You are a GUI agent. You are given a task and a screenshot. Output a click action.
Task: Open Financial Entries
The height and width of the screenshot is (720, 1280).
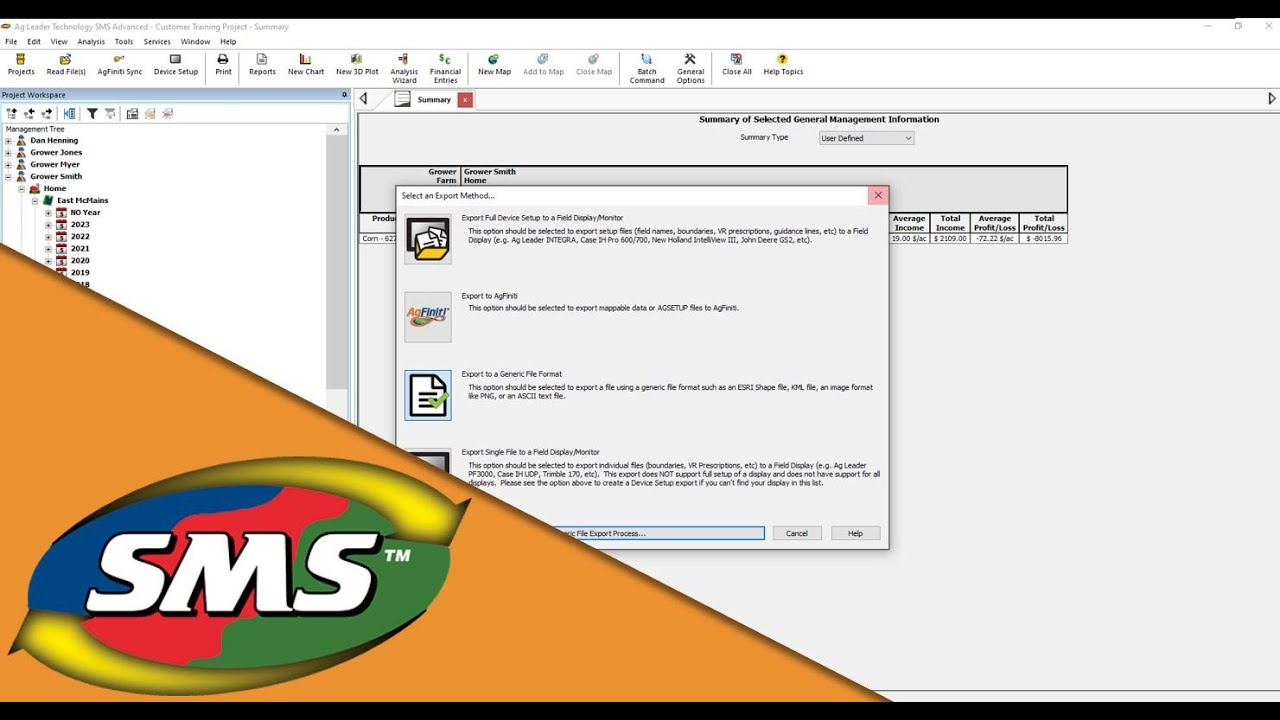tap(445, 69)
